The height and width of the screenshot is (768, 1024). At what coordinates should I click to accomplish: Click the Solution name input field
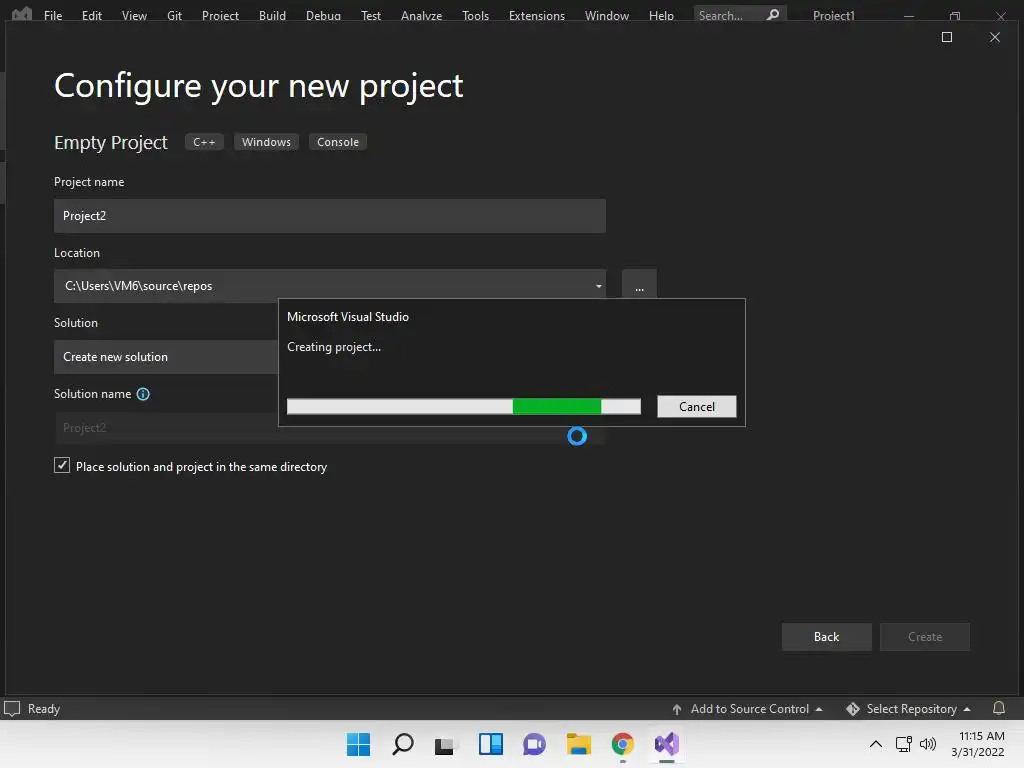330,428
